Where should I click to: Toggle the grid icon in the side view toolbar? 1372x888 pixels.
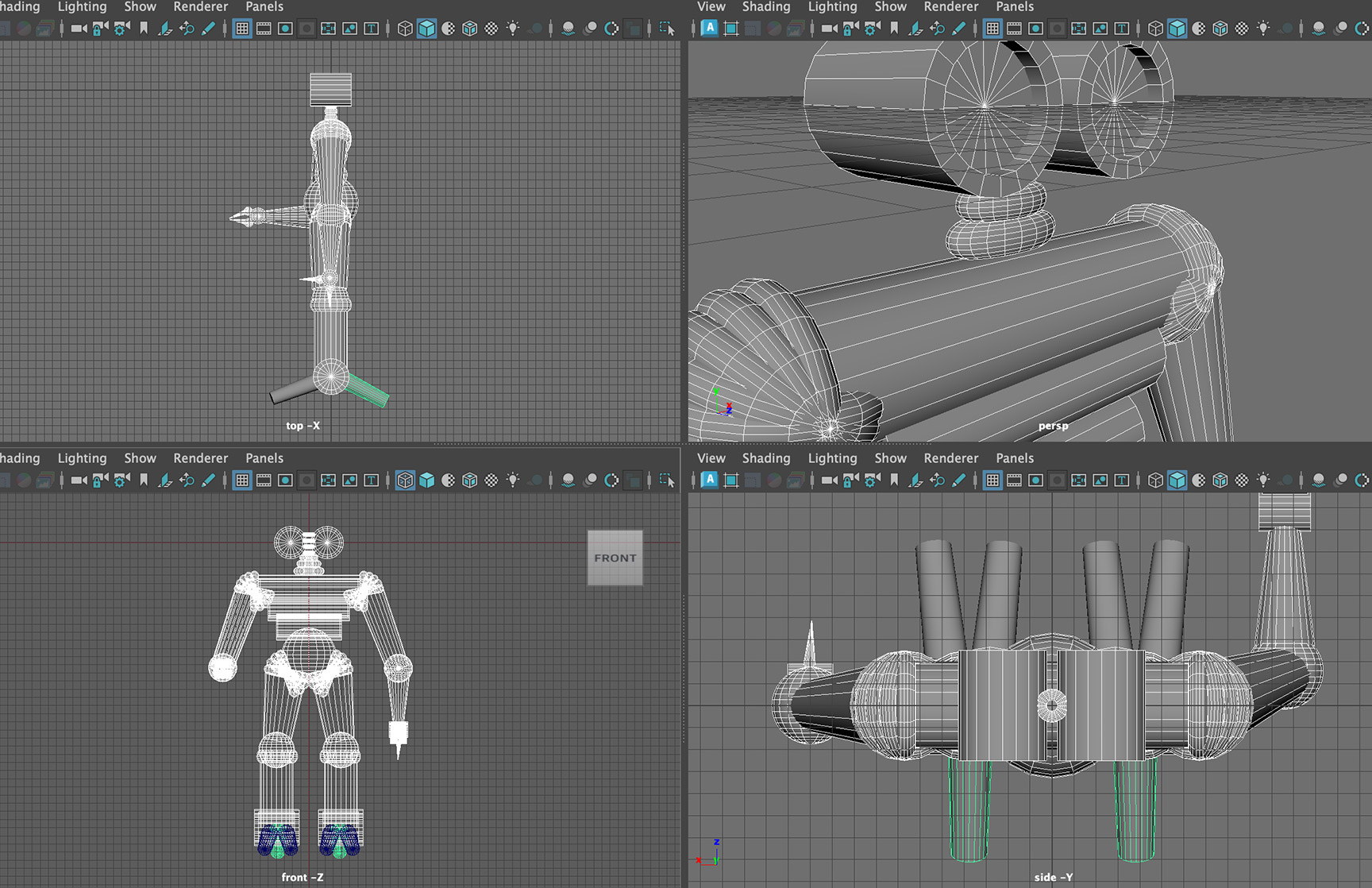pos(992,481)
